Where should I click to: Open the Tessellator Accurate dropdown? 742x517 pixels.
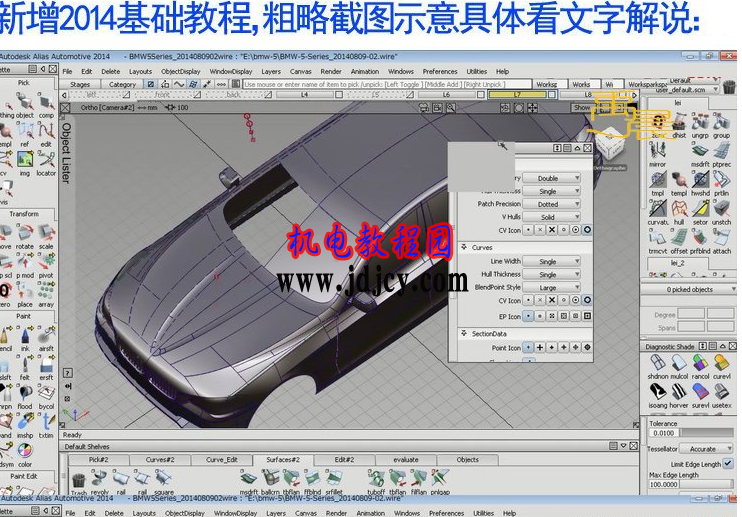(x=707, y=448)
